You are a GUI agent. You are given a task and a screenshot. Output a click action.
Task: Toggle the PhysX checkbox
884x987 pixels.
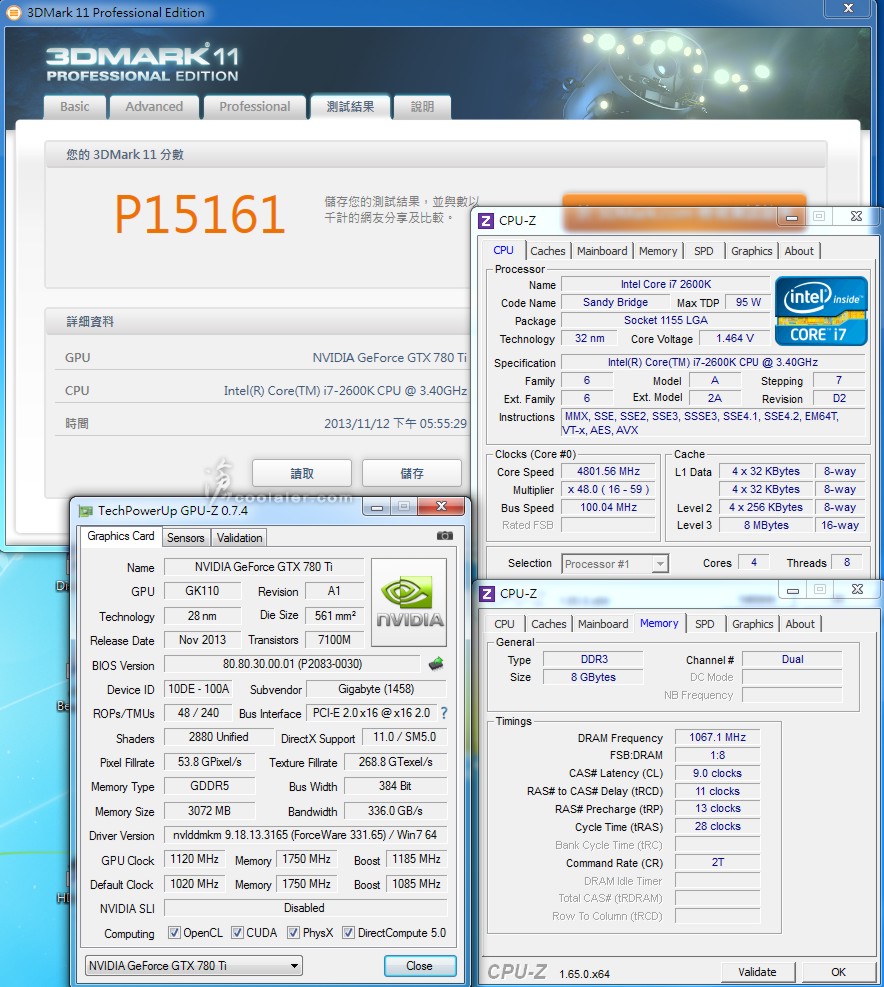tap(293, 932)
